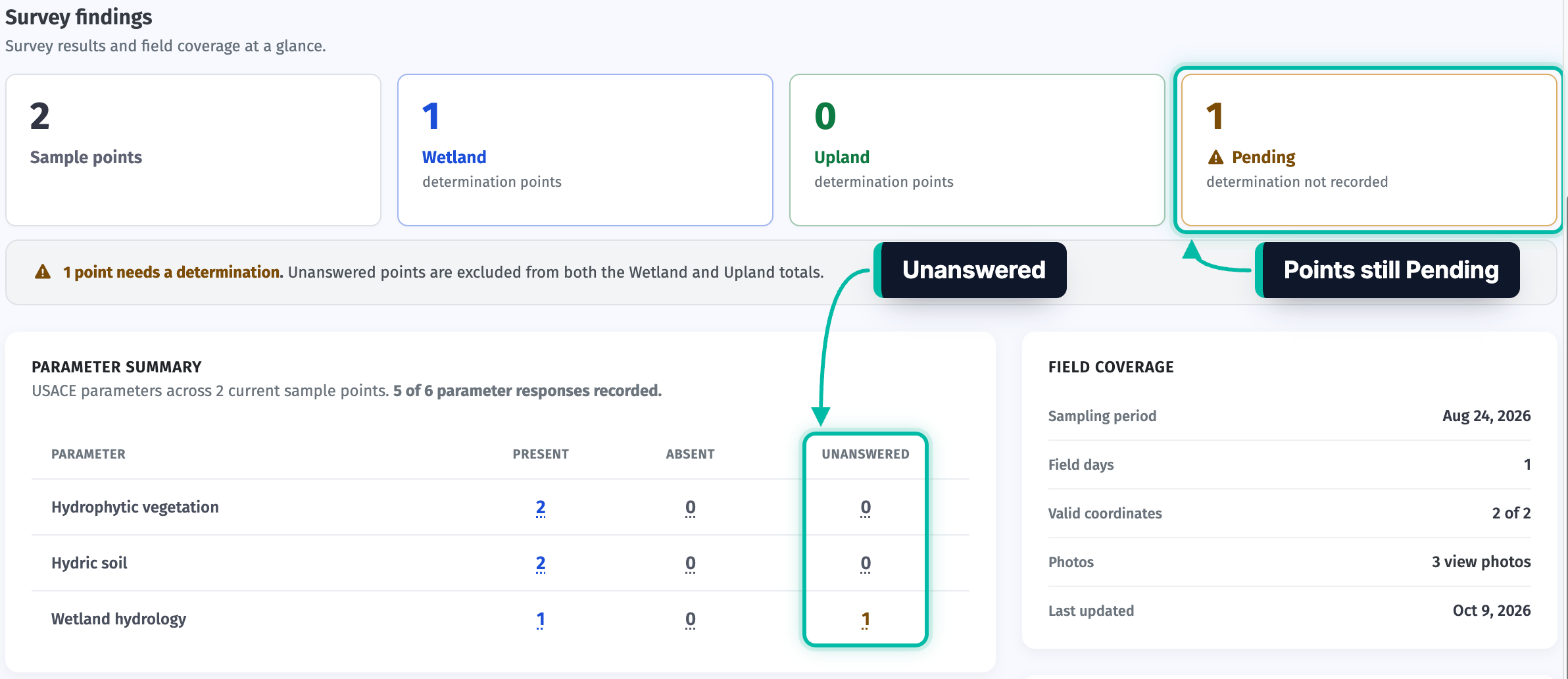Click the UNANSWERED column header
The width and height of the screenshot is (1568, 679).
coord(865,454)
